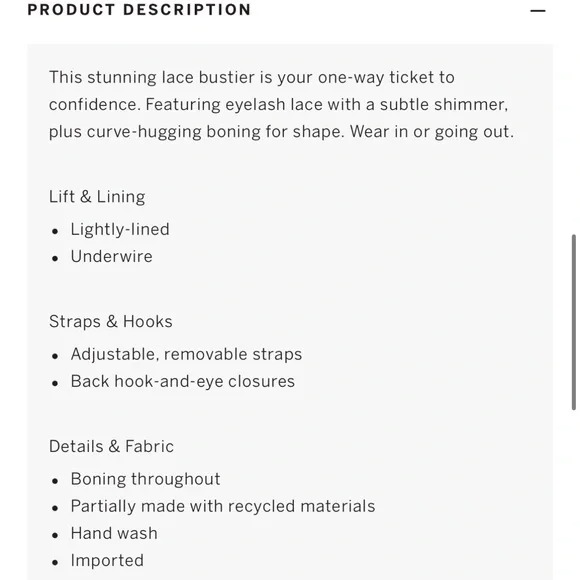Viewport: 580px width, 580px height.
Task: Click the scrollbar track below the thumb
Action: coord(574,495)
